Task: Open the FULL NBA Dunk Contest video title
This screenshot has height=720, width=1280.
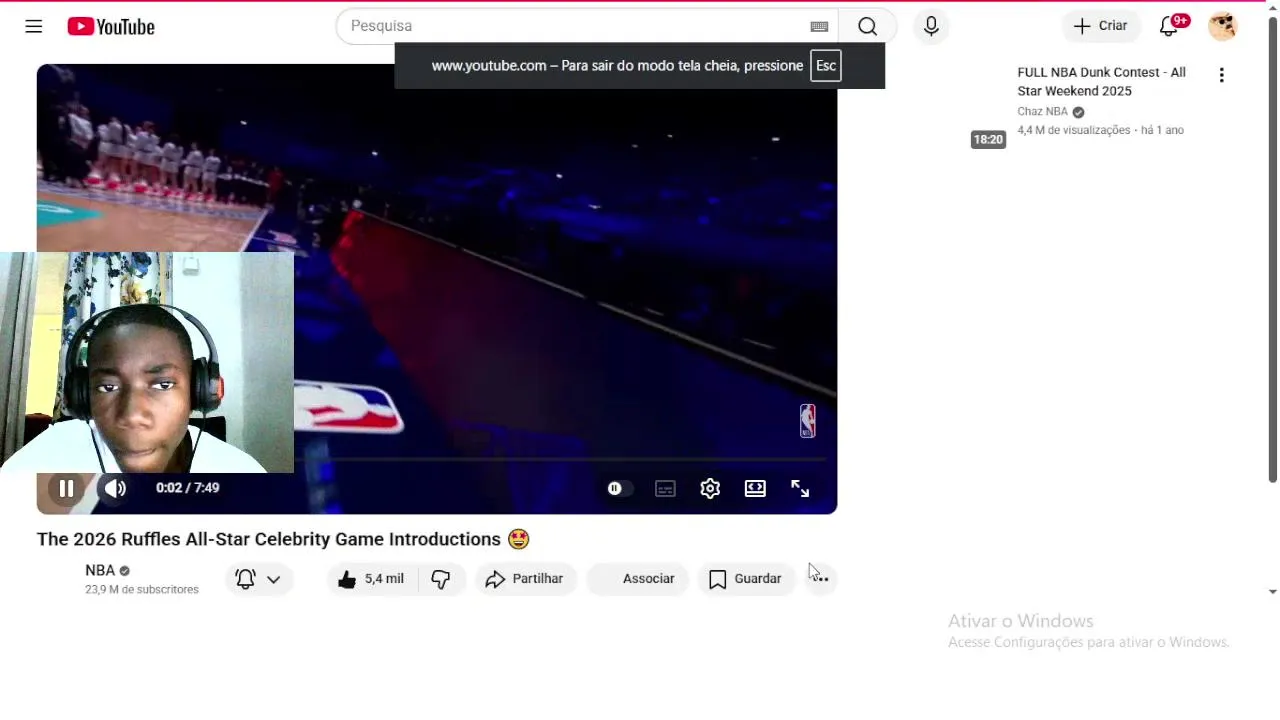Action: coord(1101,81)
